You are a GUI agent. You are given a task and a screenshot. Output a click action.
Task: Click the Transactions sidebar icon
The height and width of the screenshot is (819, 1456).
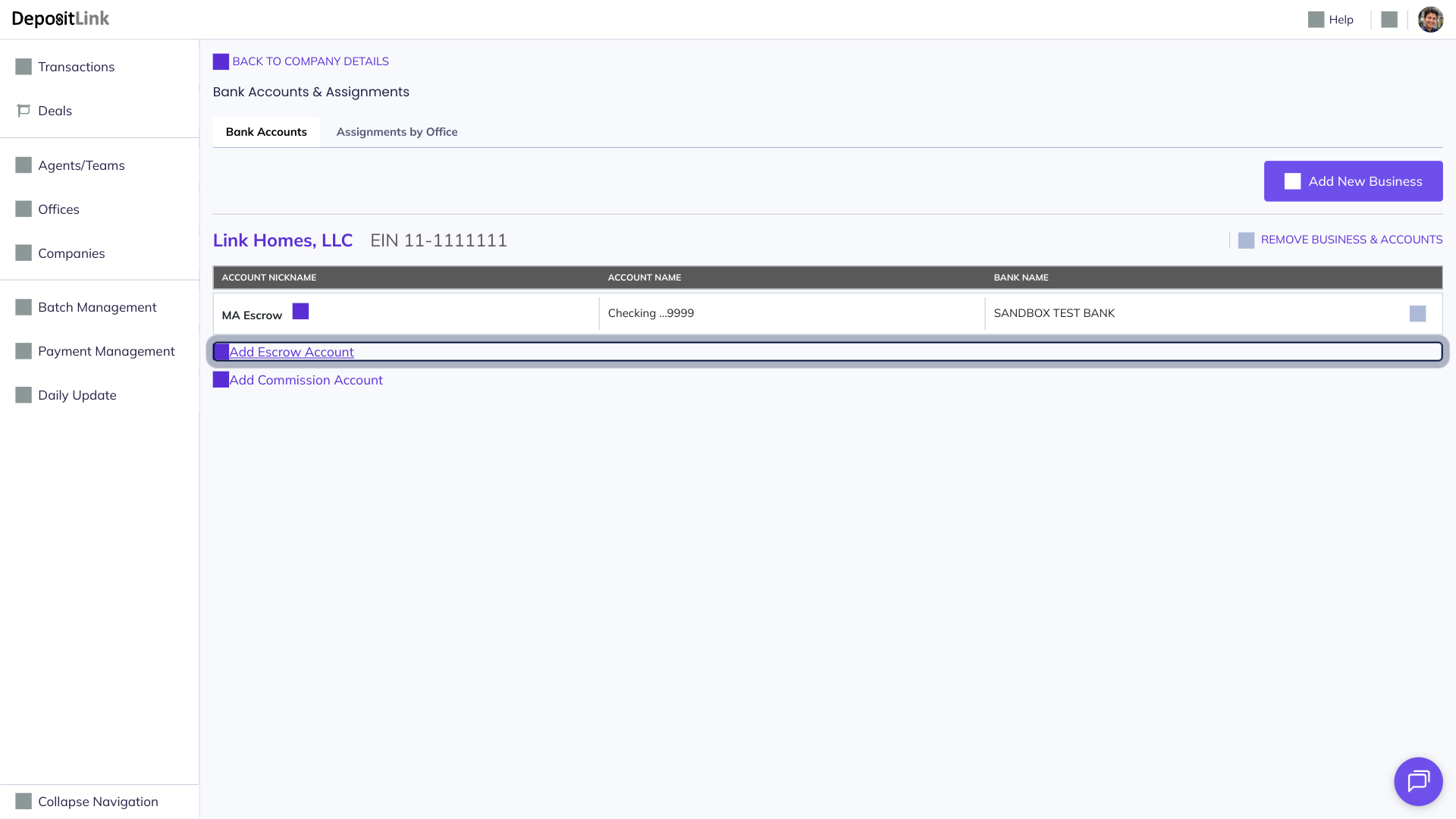click(x=24, y=67)
